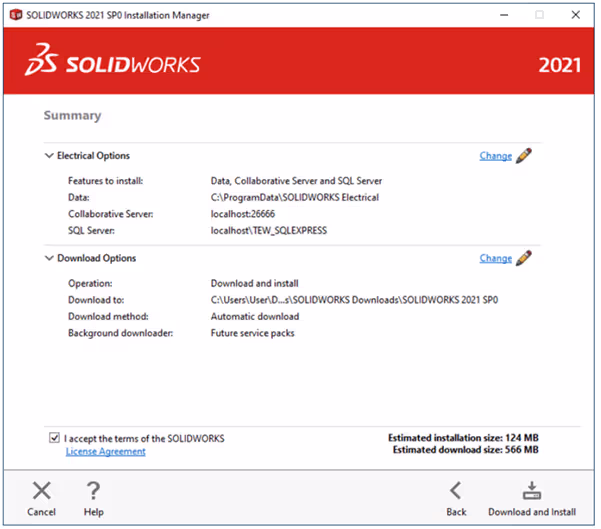This screenshot has width=601, height=529.
Task: Click the SOLIDWORKS Downloads path value
Action: 355,300
